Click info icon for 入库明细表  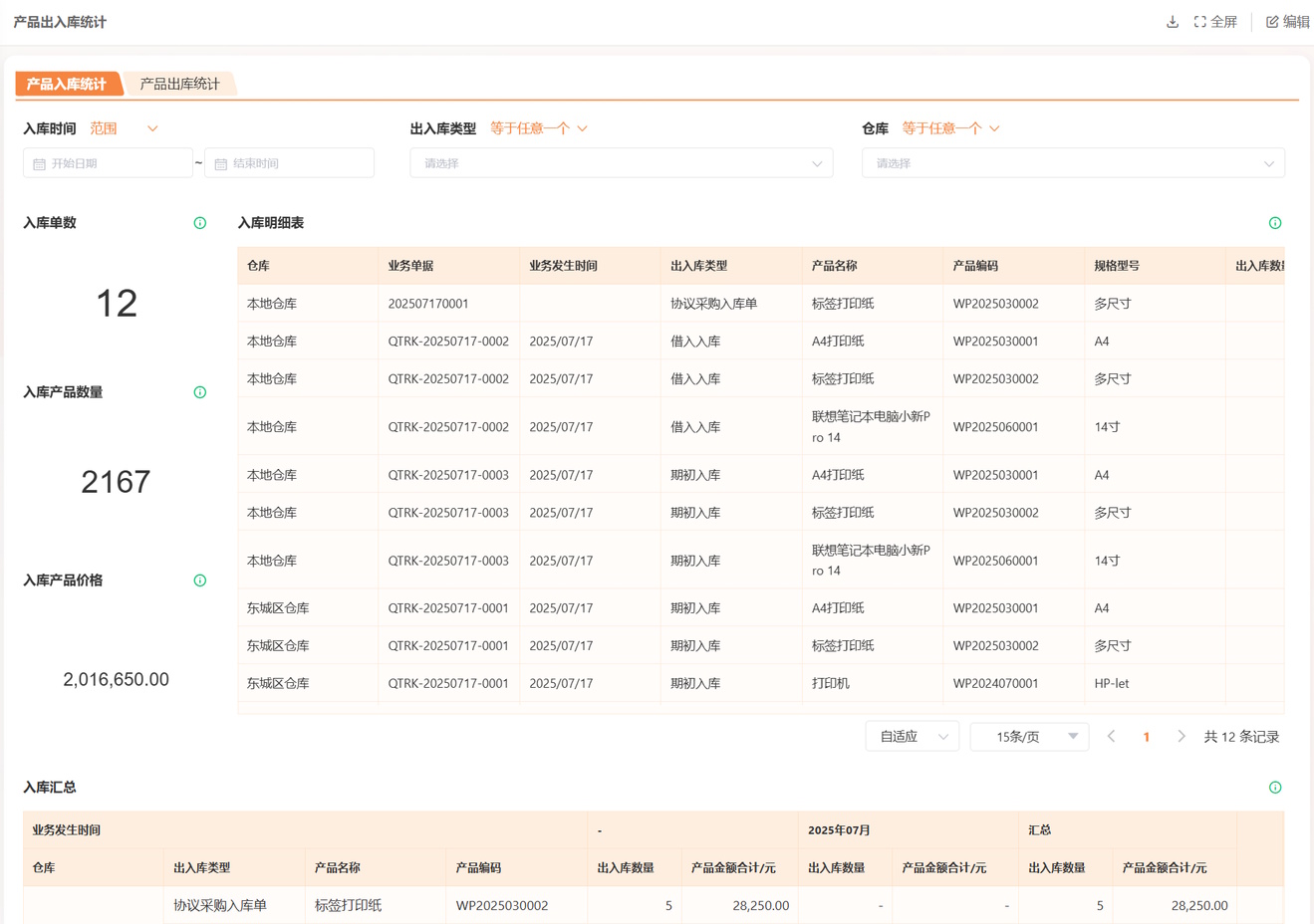point(1275,223)
